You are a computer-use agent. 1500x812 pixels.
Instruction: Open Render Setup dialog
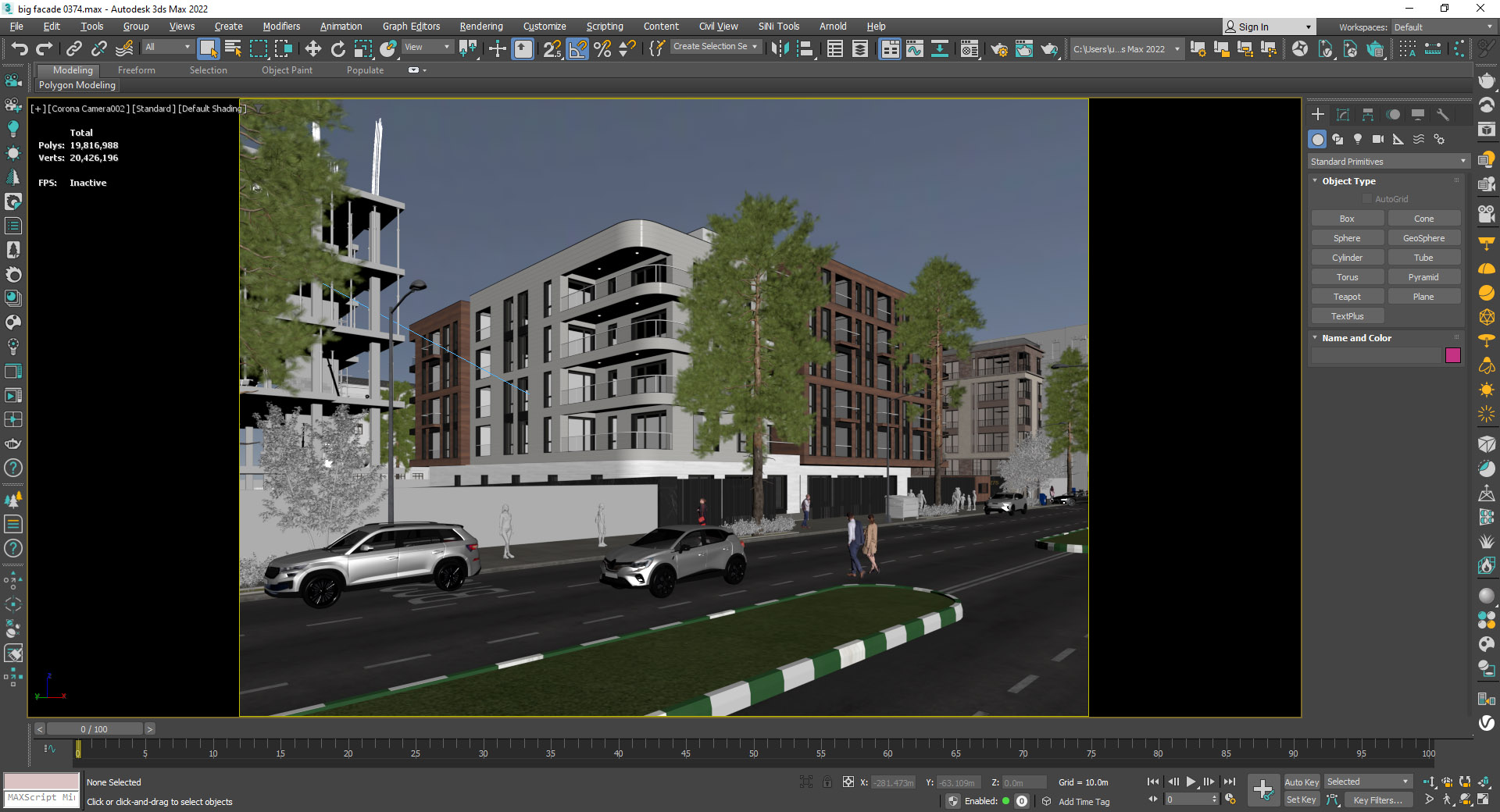point(999,49)
